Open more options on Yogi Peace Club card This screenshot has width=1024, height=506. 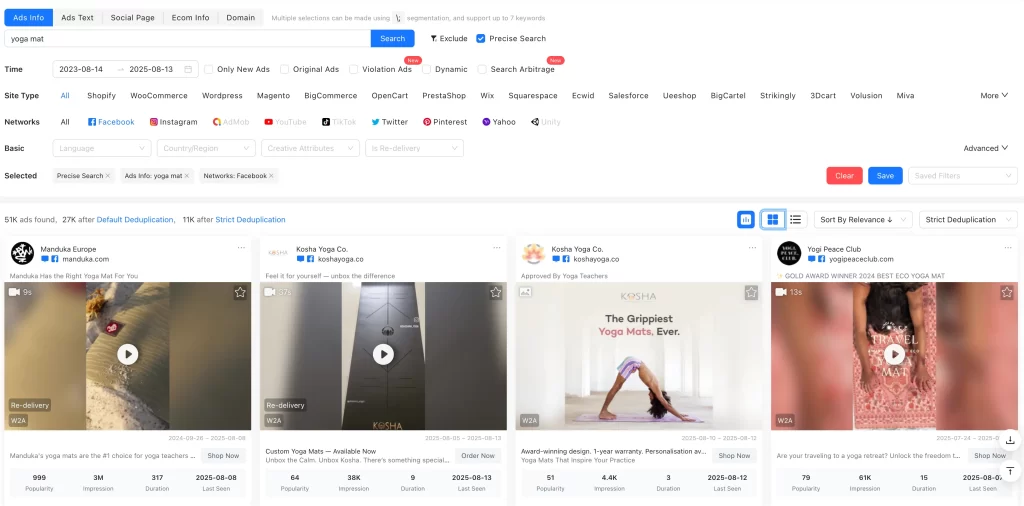coord(1009,248)
